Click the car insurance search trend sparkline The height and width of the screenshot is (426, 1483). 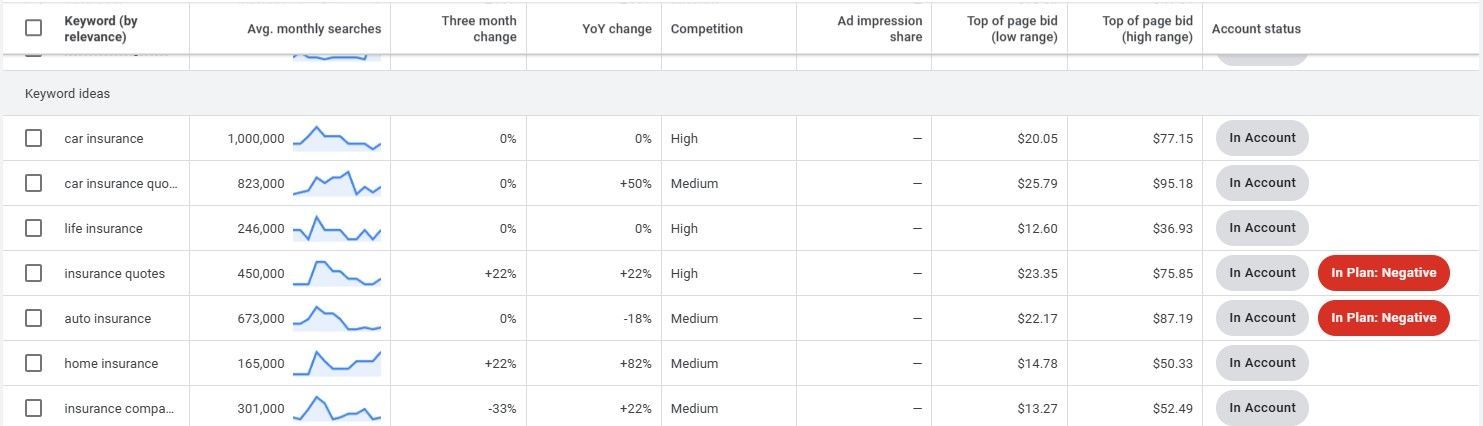click(337, 139)
